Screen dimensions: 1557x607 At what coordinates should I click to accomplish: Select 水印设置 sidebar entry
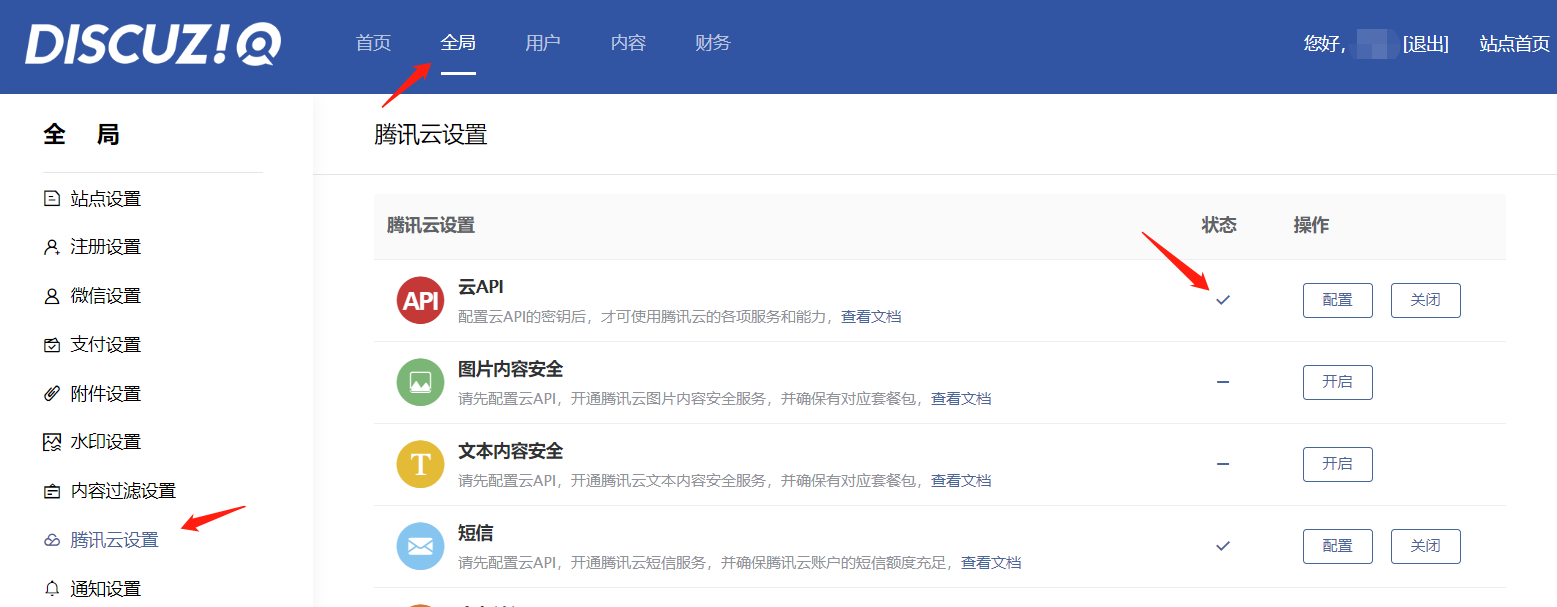coord(106,442)
